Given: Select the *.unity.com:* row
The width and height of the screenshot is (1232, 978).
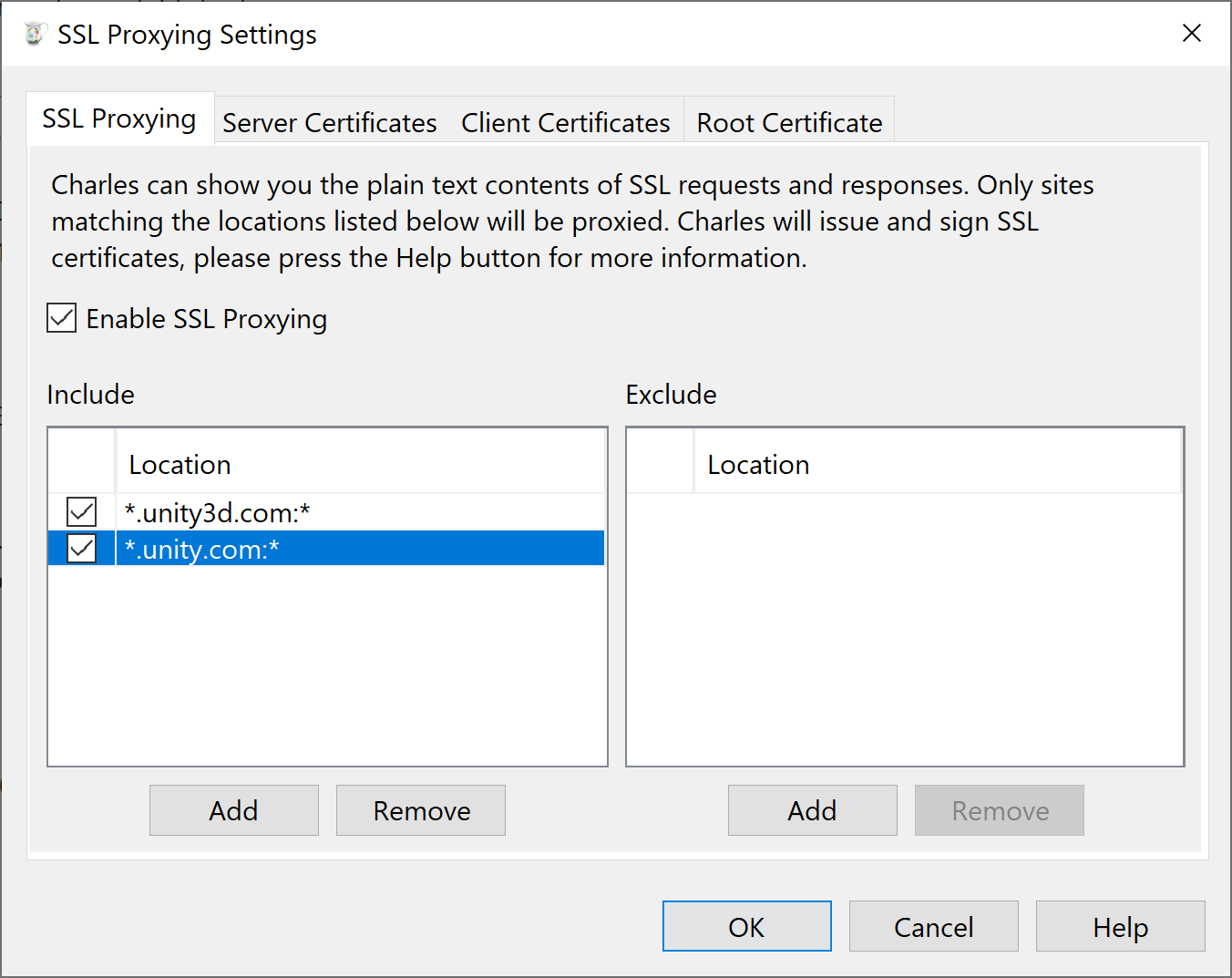Looking at the screenshot, I should coord(326,549).
